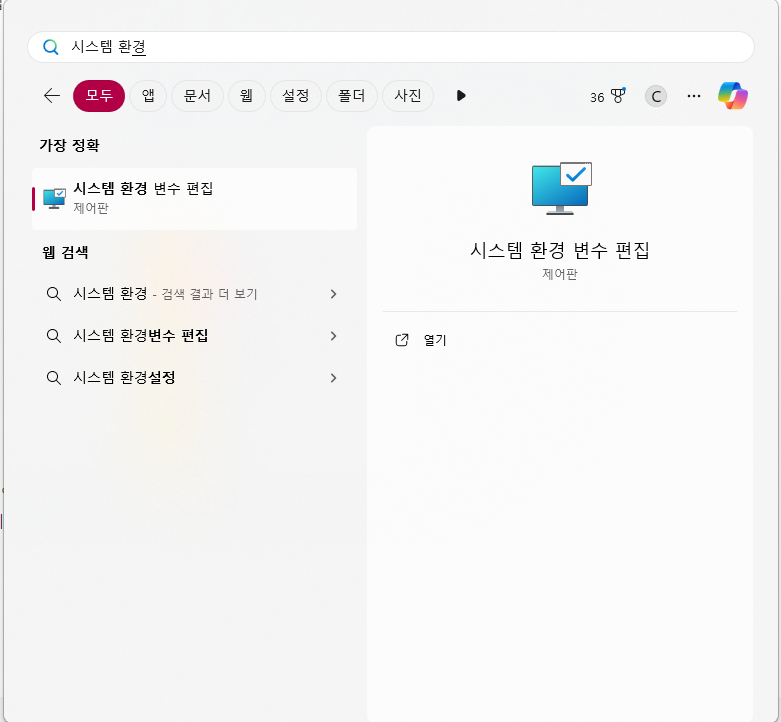Click the magnifier icon in search box
This screenshot has width=781, height=722.
[51, 47]
